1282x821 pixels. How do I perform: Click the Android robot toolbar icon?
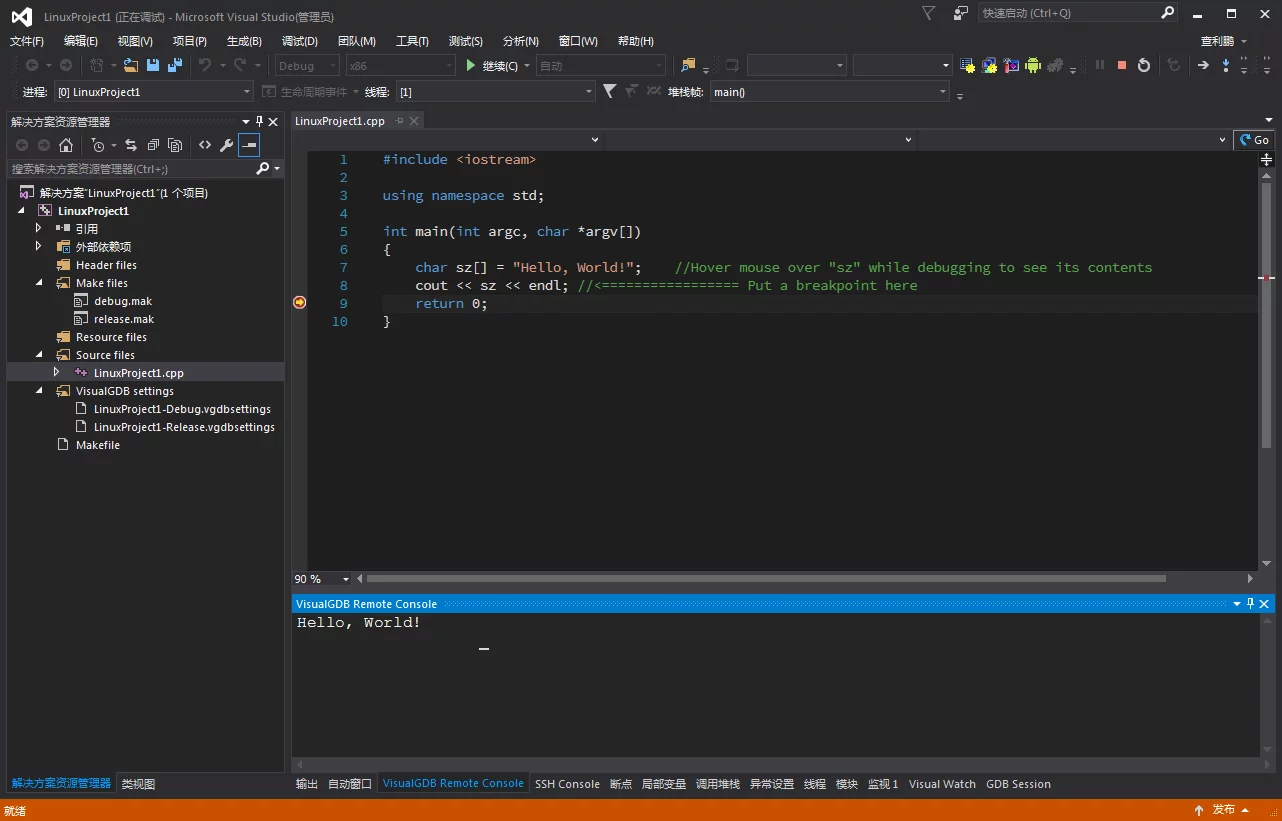click(1033, 65)
